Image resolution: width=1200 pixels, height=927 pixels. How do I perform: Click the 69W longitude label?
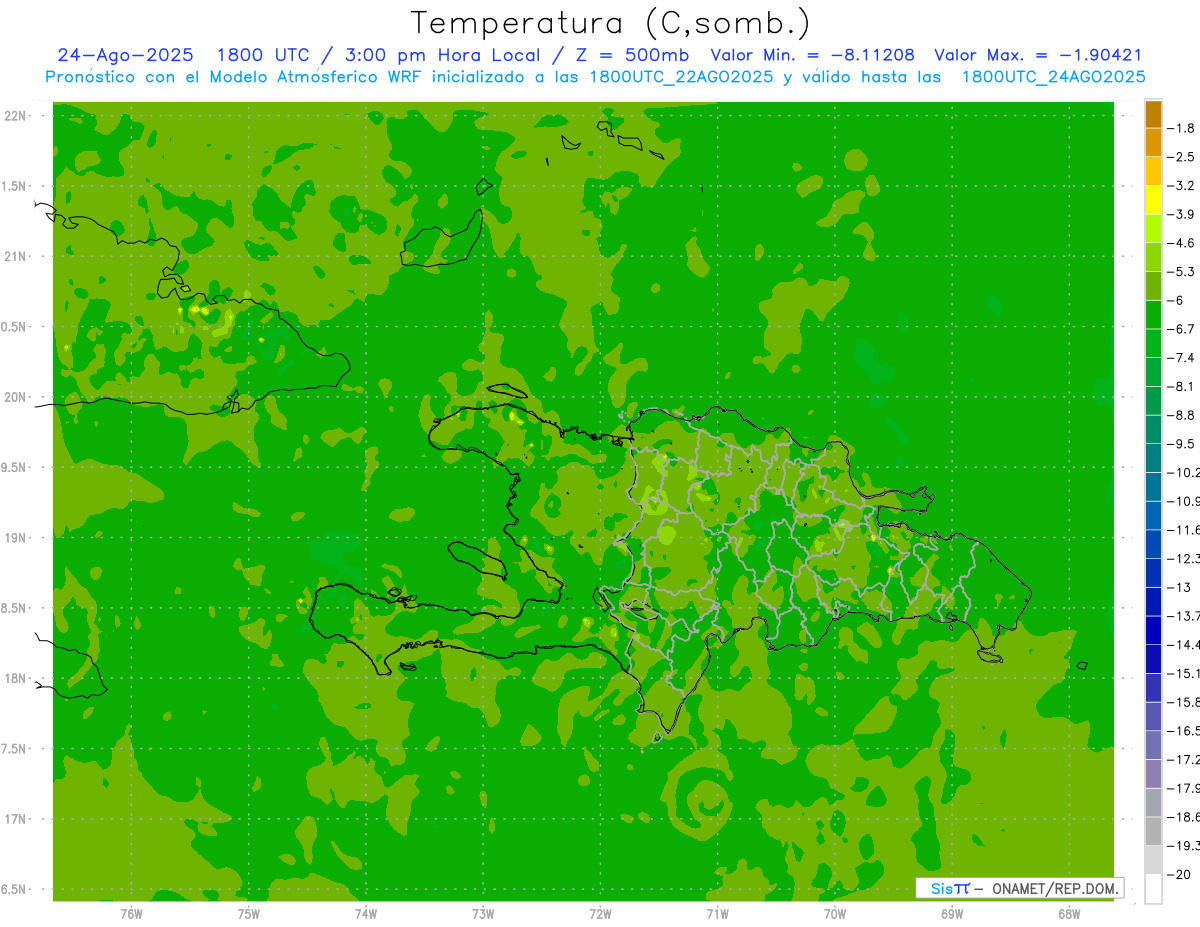coord(952,913)
